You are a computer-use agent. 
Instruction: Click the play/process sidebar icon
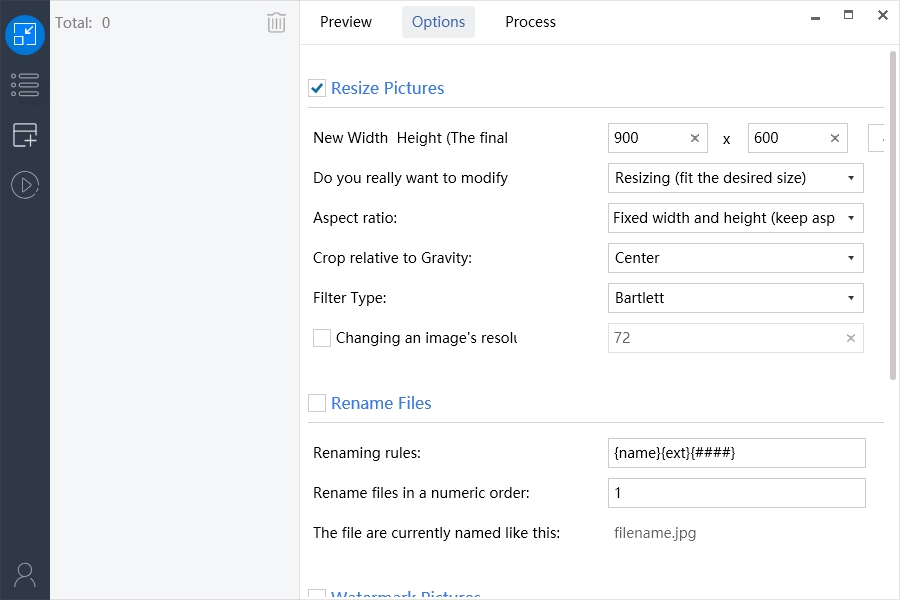pyautogui.click(x=25, y=184)
